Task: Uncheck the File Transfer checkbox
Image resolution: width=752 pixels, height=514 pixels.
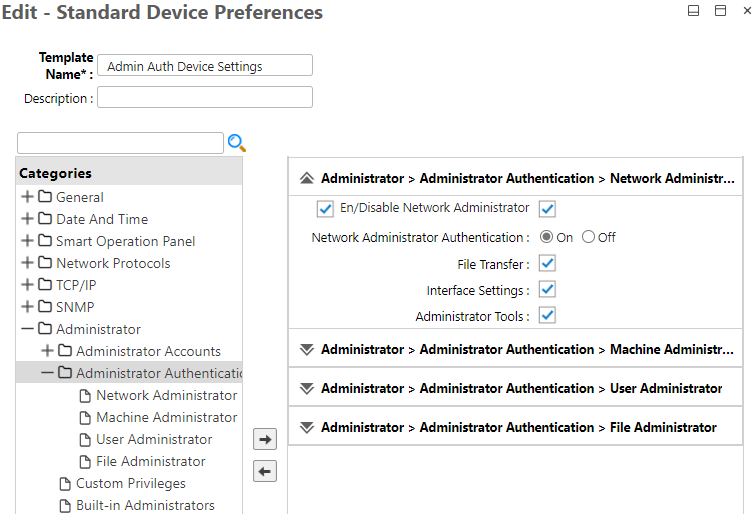Action: click(547, 264)
